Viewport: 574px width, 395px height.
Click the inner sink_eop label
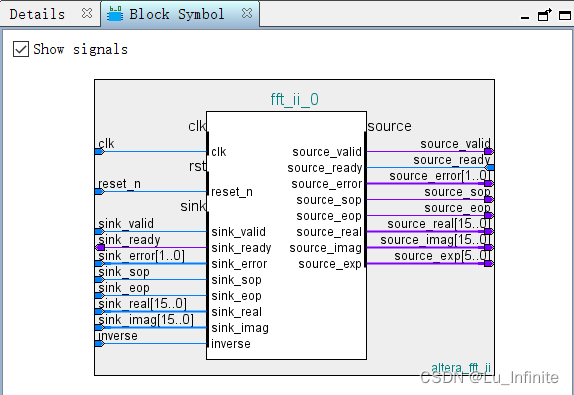(236, 296)
